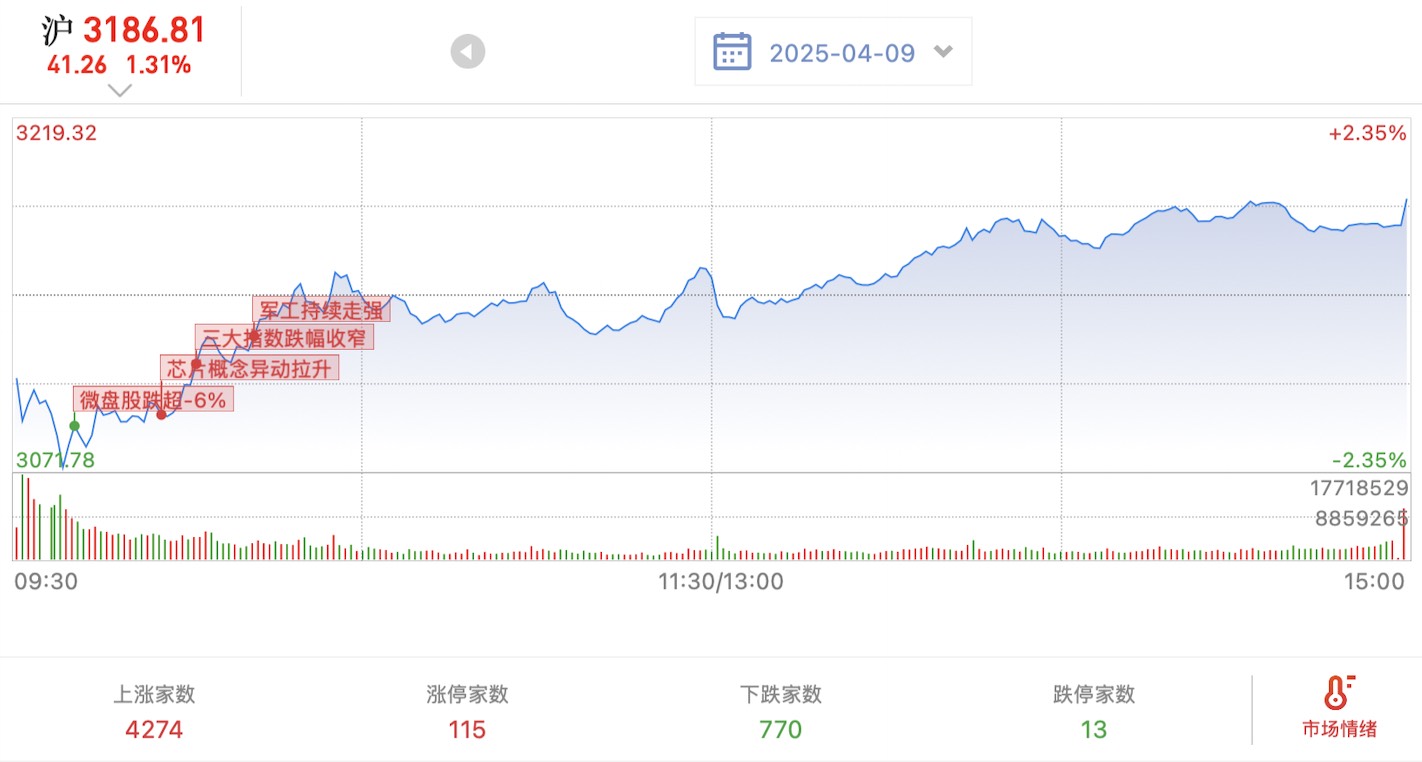Click the Shanghai index value 3186.81
1422x762 pixels.
144,30
